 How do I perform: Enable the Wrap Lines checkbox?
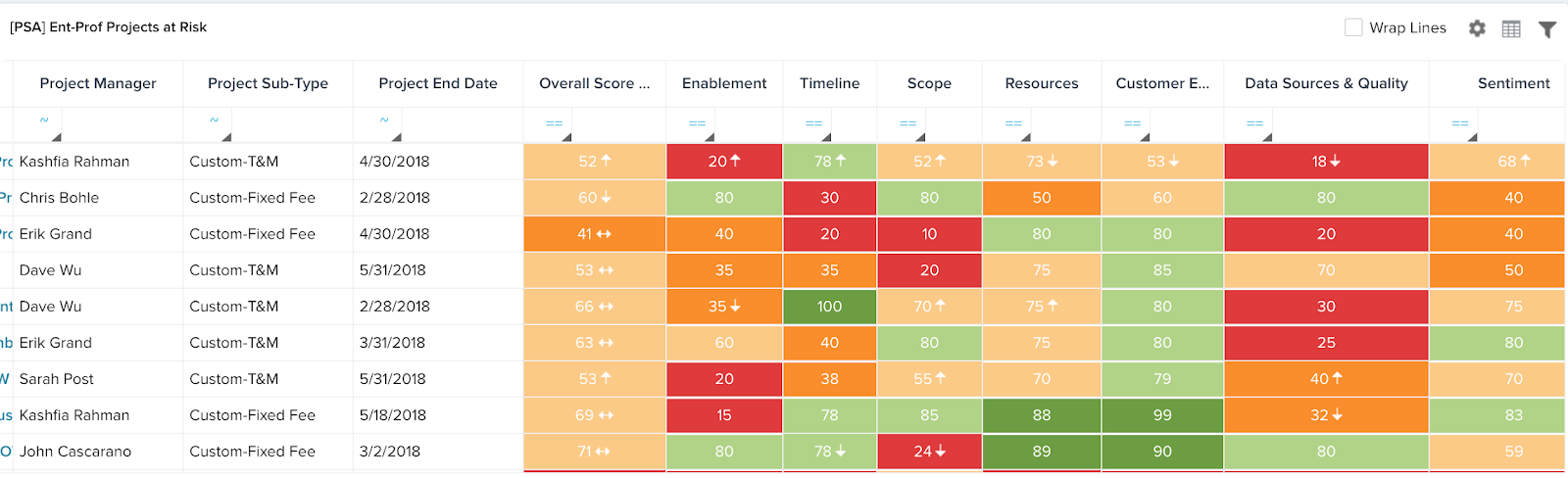1353,27
